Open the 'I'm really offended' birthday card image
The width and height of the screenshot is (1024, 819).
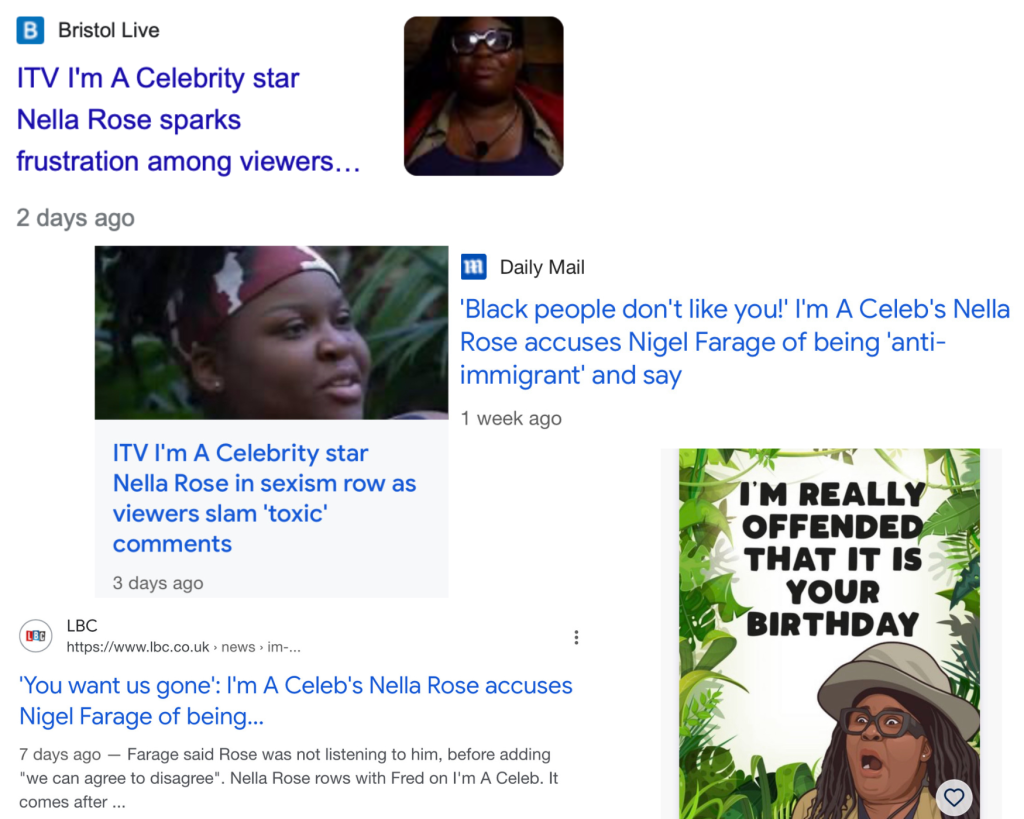coord(829,634)
